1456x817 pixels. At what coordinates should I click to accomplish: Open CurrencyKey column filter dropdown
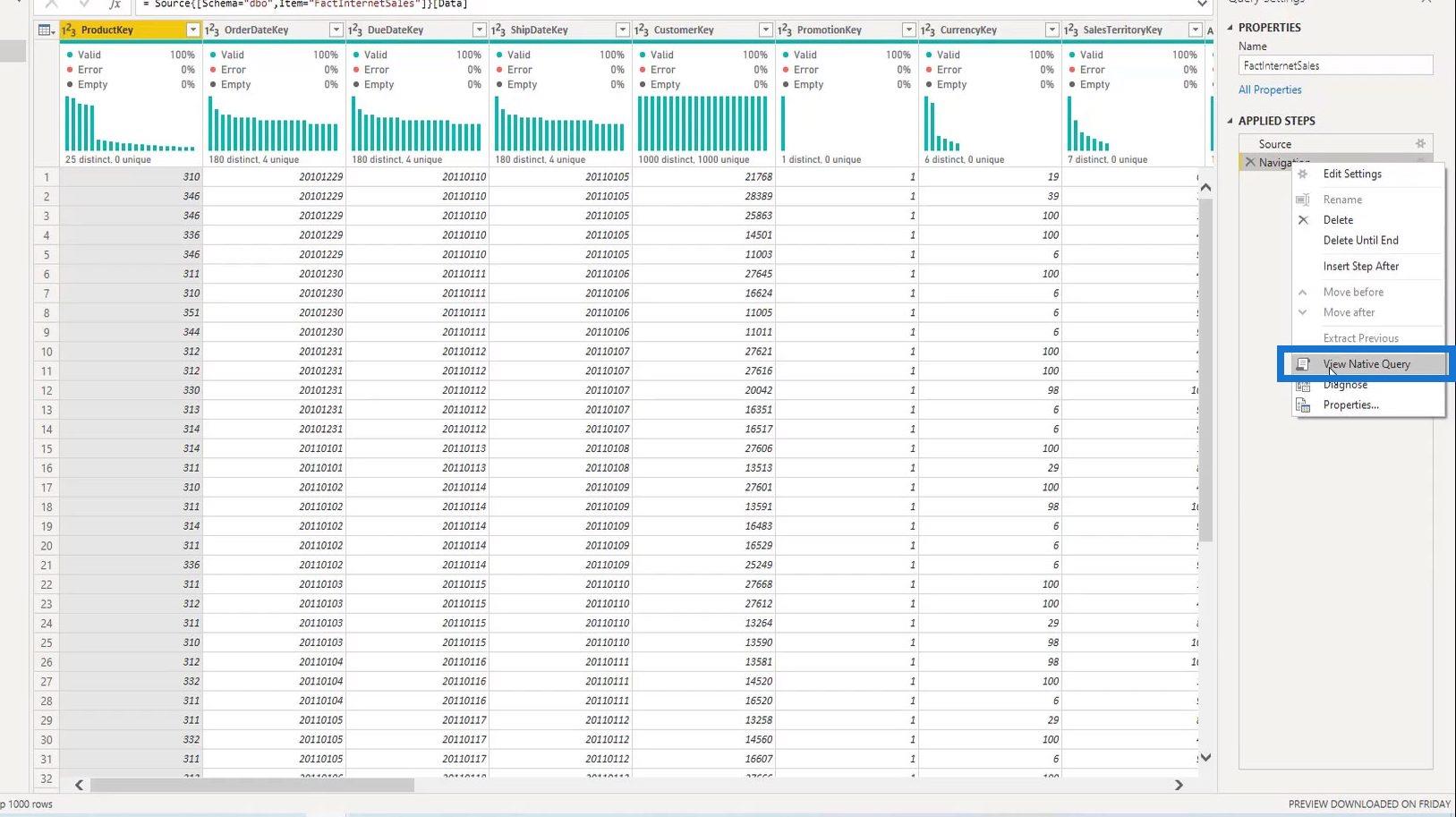(x=1052, y=30)
